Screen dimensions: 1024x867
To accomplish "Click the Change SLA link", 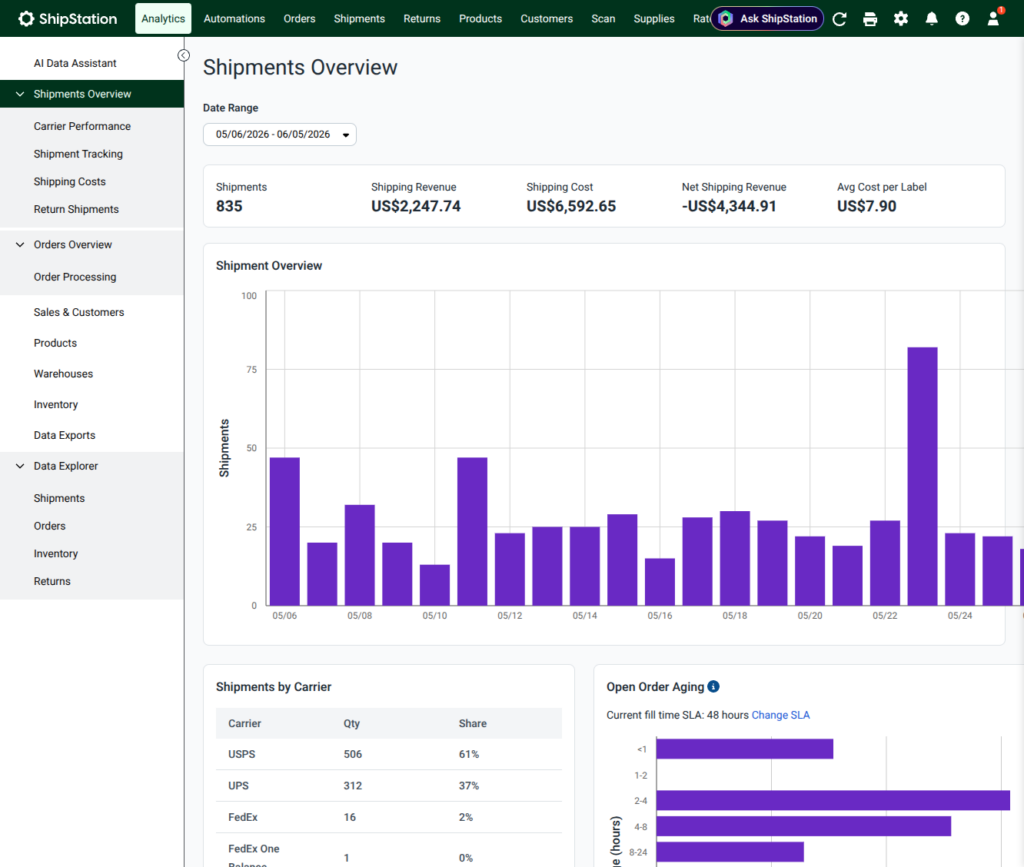I will point(780,715).
